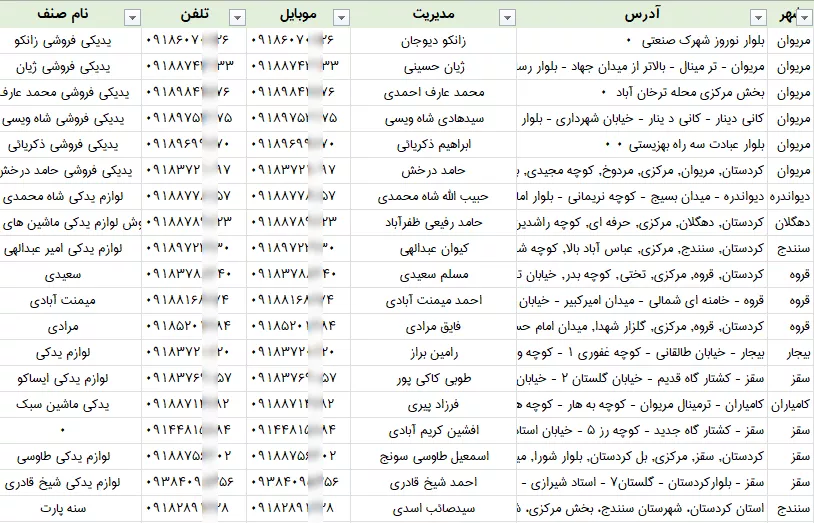Select cell ابراهیم ذکریائی
The width and height of the screenshot is (814, 523).
(433, 144)
